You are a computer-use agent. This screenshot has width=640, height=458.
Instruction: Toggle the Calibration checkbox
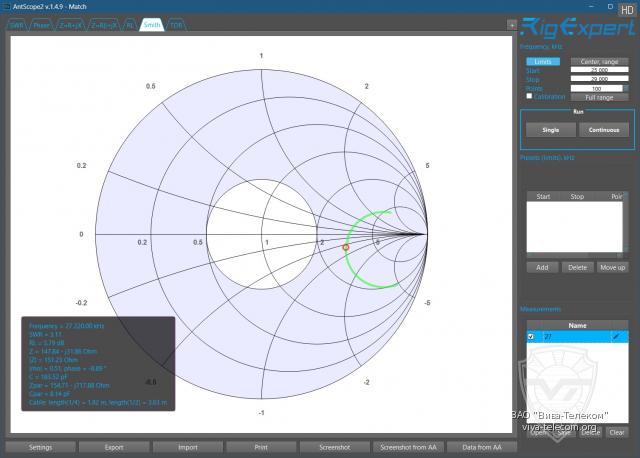530,97
